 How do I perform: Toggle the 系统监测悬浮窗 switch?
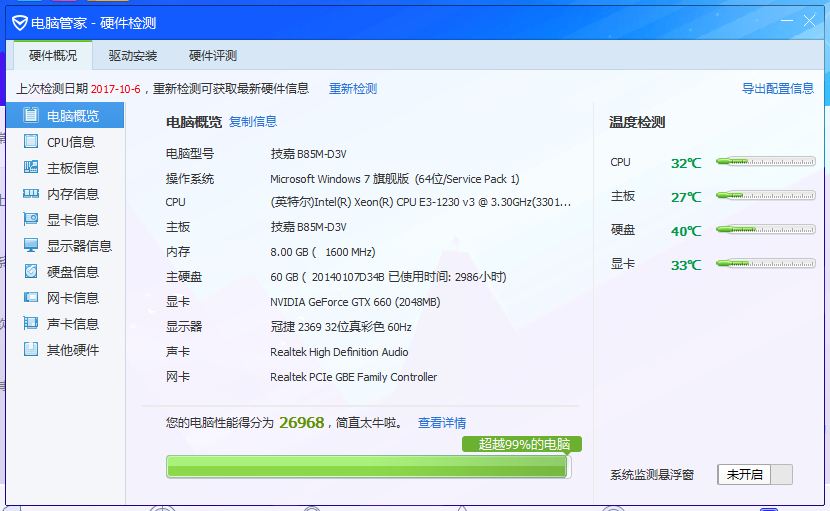pyautogui.click(x=755, y=474)
